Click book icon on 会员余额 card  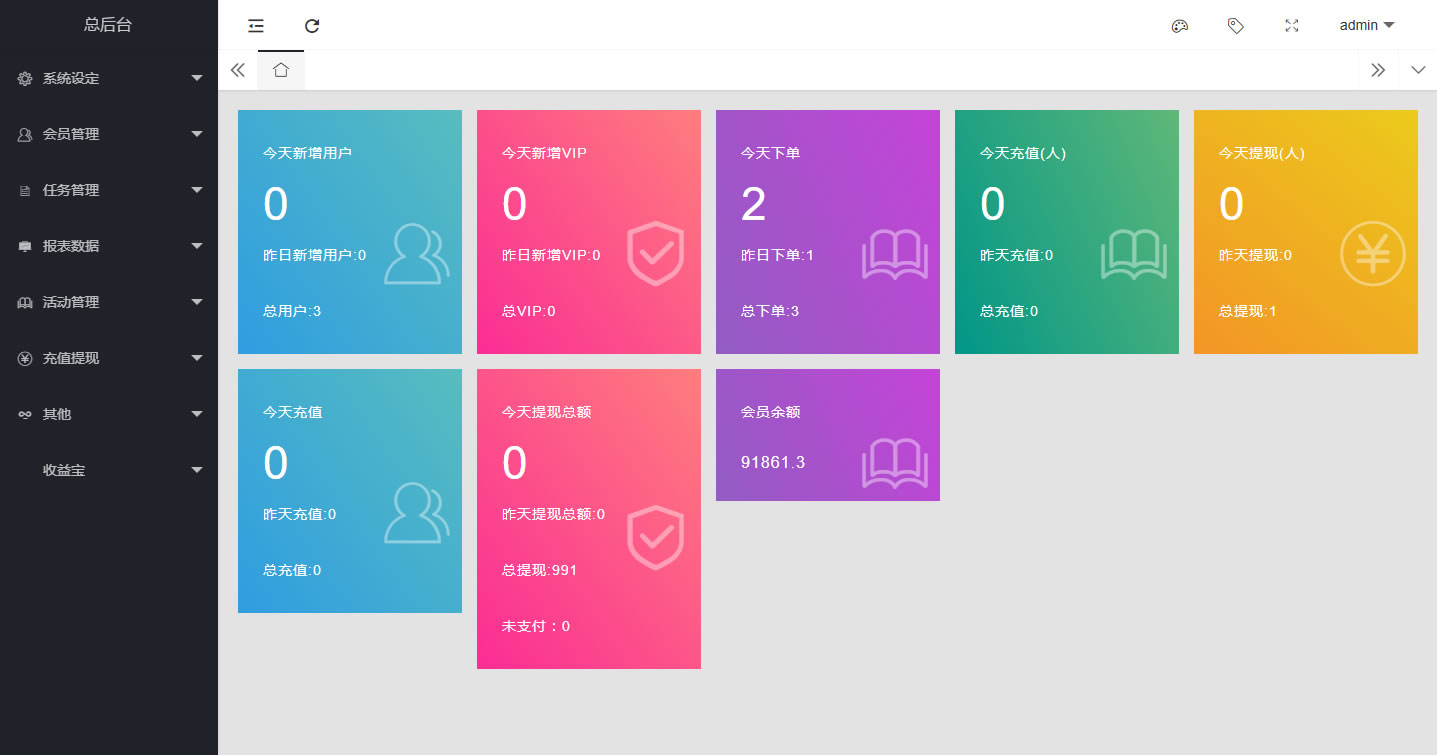coord(894,463)
